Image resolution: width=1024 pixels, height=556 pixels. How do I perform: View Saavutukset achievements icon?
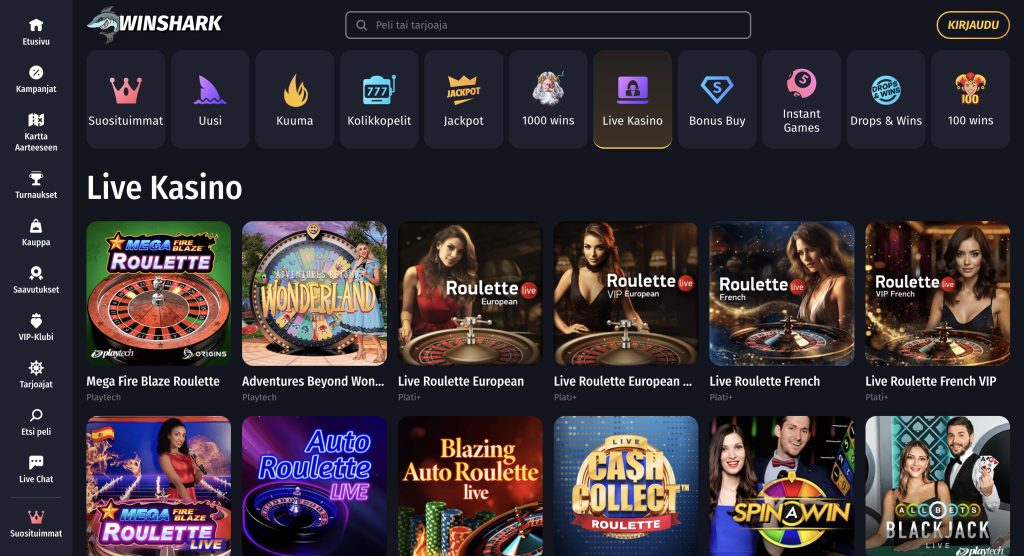(x=36, y=273)
